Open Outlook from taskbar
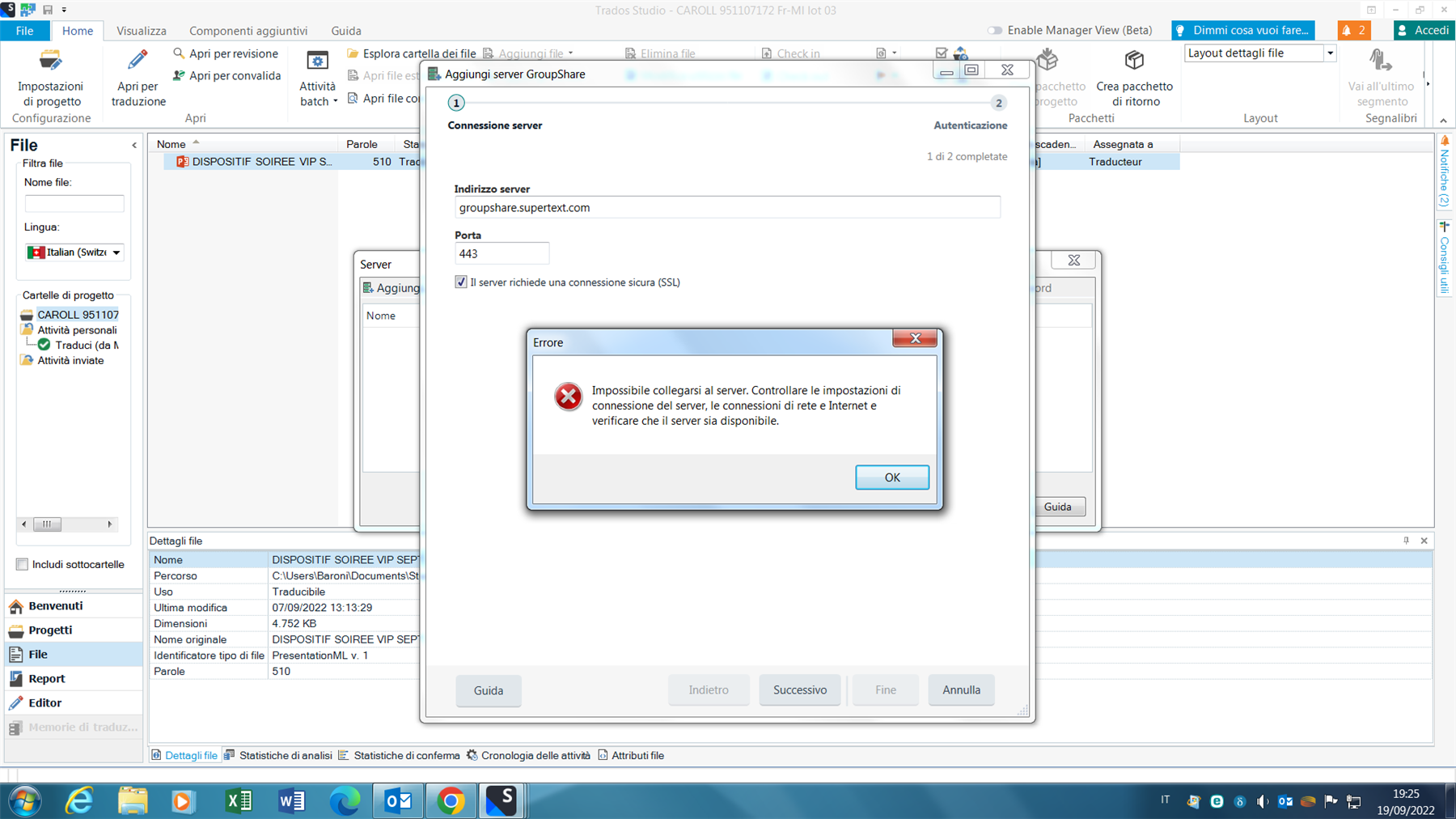Screen dimensions: 1456x819 [x=398, y=801]
